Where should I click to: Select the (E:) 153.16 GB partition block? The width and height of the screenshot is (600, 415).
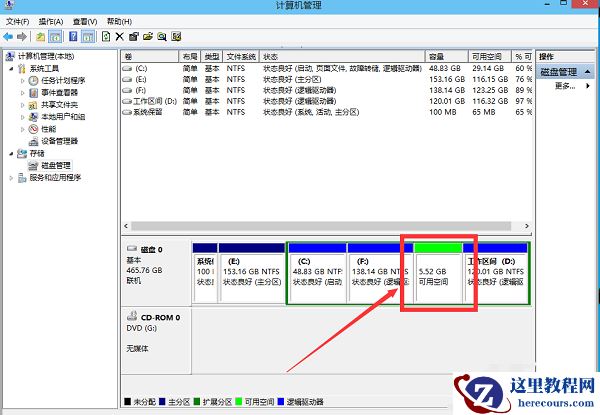click(252, 273)
